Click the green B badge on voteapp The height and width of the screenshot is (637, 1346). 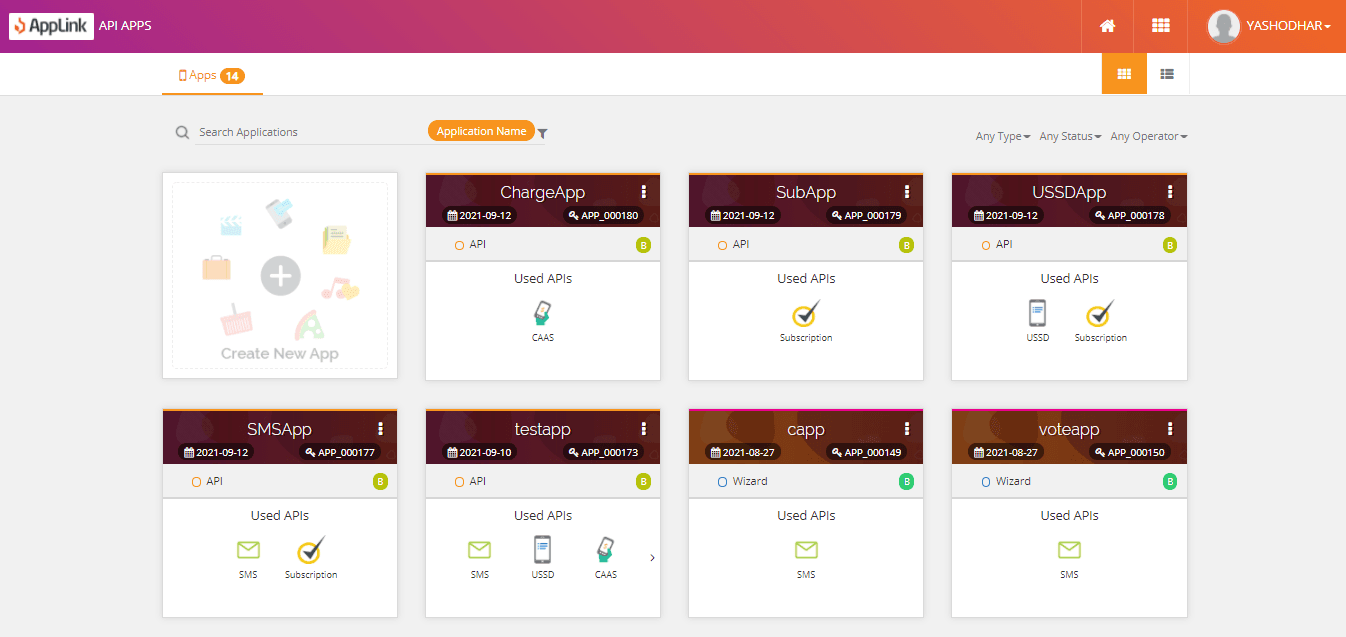pyautogui.click(x=1169, y=482)
